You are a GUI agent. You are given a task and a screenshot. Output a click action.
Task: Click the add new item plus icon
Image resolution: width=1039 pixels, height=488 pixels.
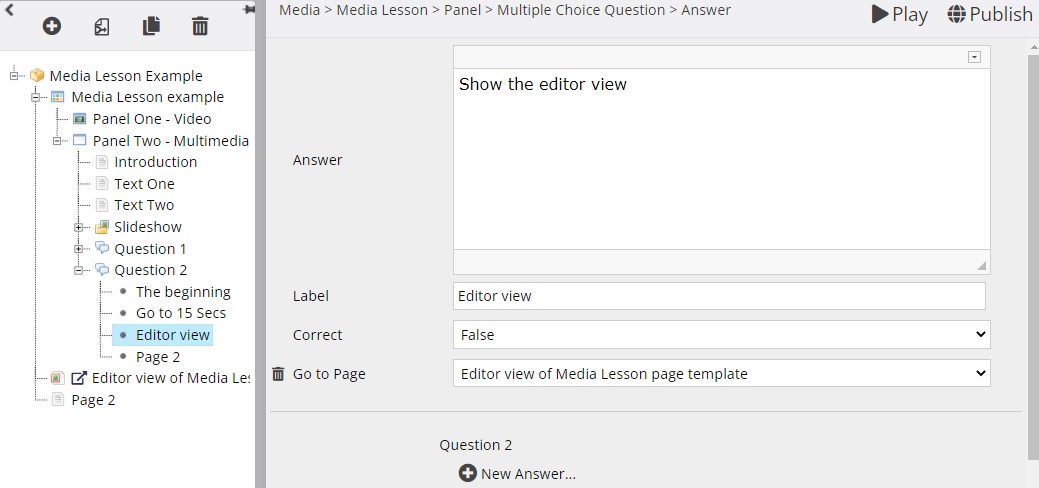click(x=52, y=26)
